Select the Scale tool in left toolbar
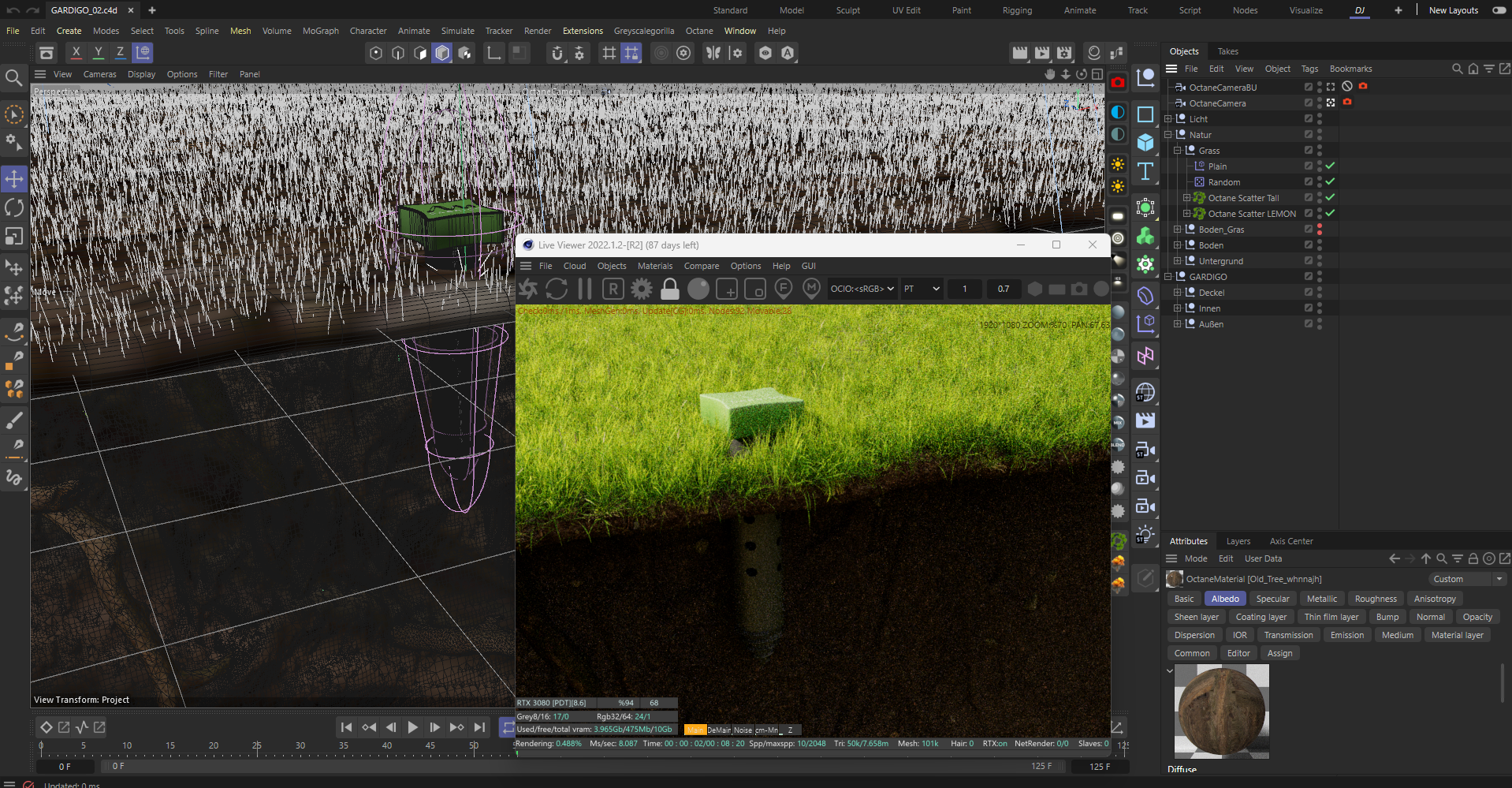The height and width of the screenshot is (788, 1512). (x=14, y=237)
